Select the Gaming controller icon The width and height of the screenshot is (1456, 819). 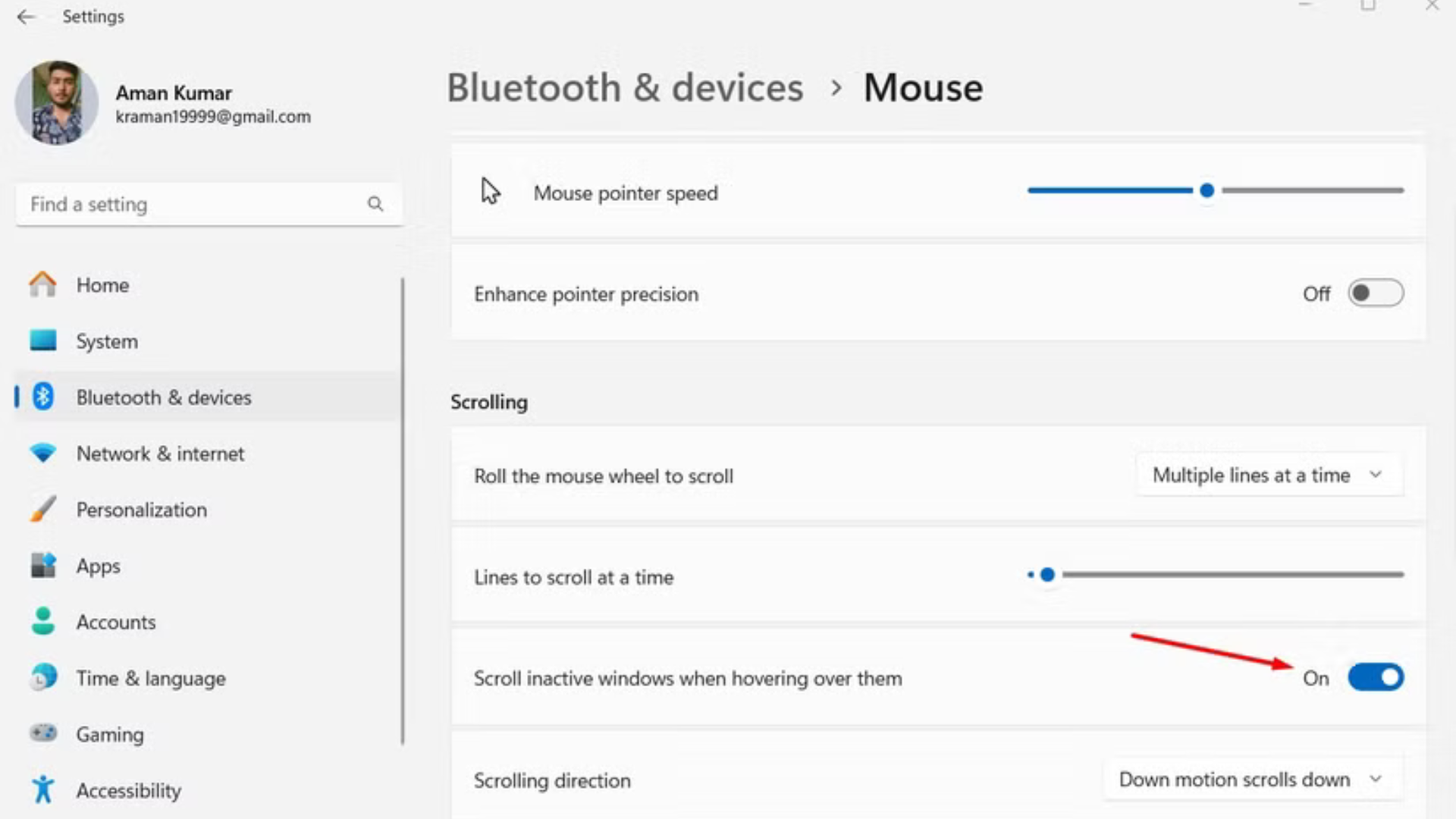click(43, 733)
